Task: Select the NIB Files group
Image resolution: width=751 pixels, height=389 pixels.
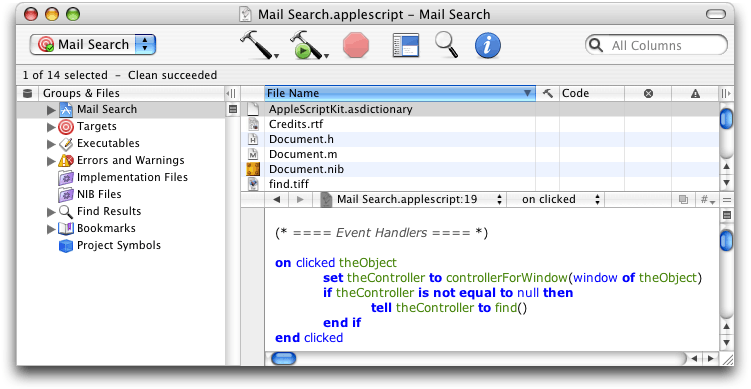Action: [121, 194]
